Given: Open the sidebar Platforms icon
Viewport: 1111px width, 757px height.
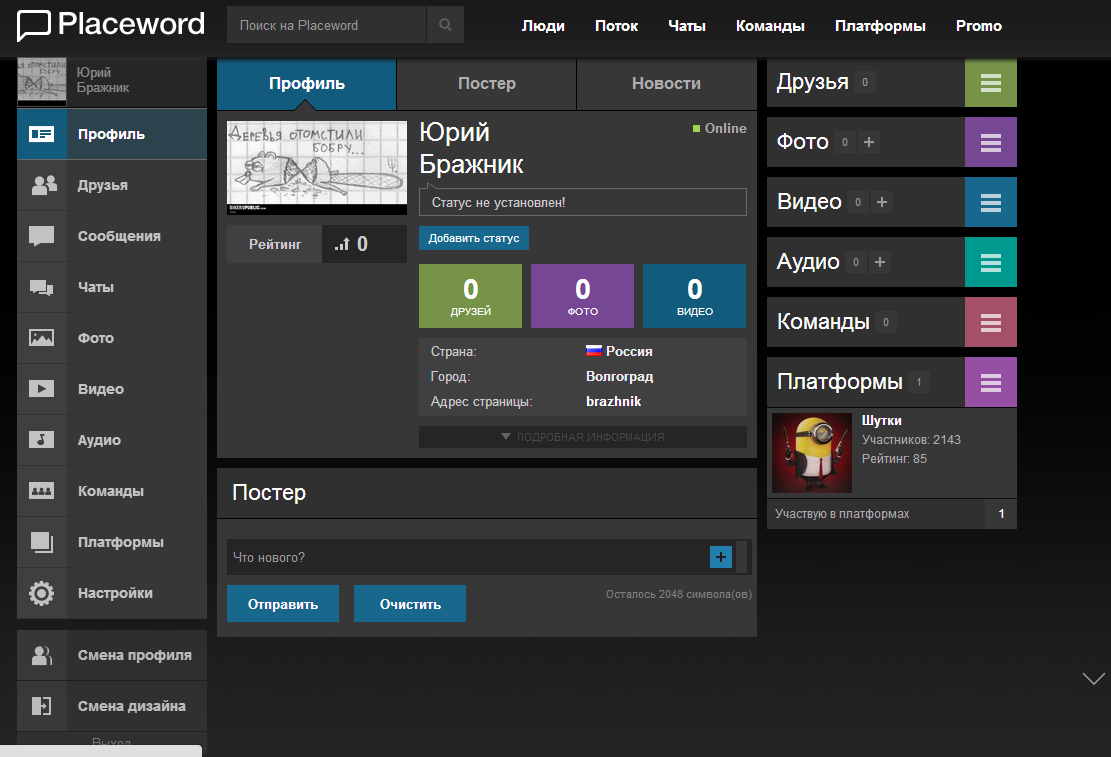Looking at the screenshot, I should click(42, 542).
